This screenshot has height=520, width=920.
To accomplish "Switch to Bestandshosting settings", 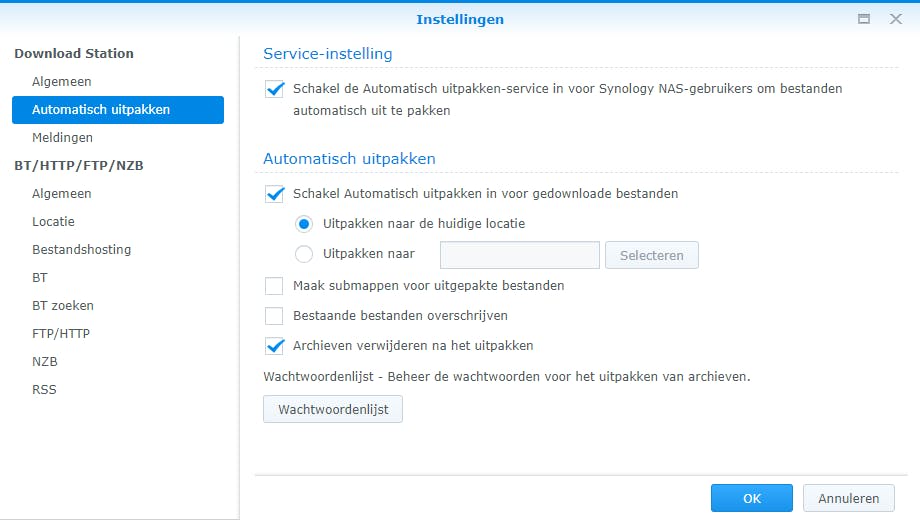I will tap(81, 250).
